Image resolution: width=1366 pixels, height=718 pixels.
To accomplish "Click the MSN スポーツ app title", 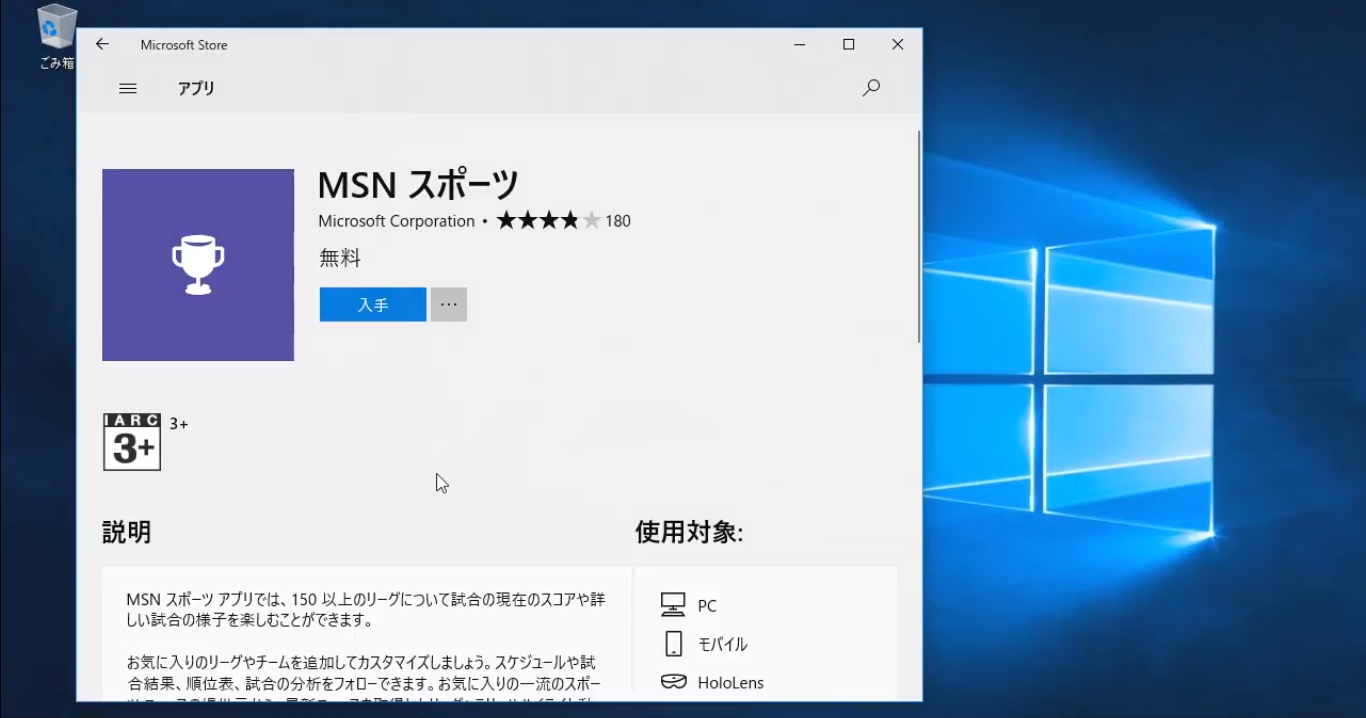I will pos(418,185).
